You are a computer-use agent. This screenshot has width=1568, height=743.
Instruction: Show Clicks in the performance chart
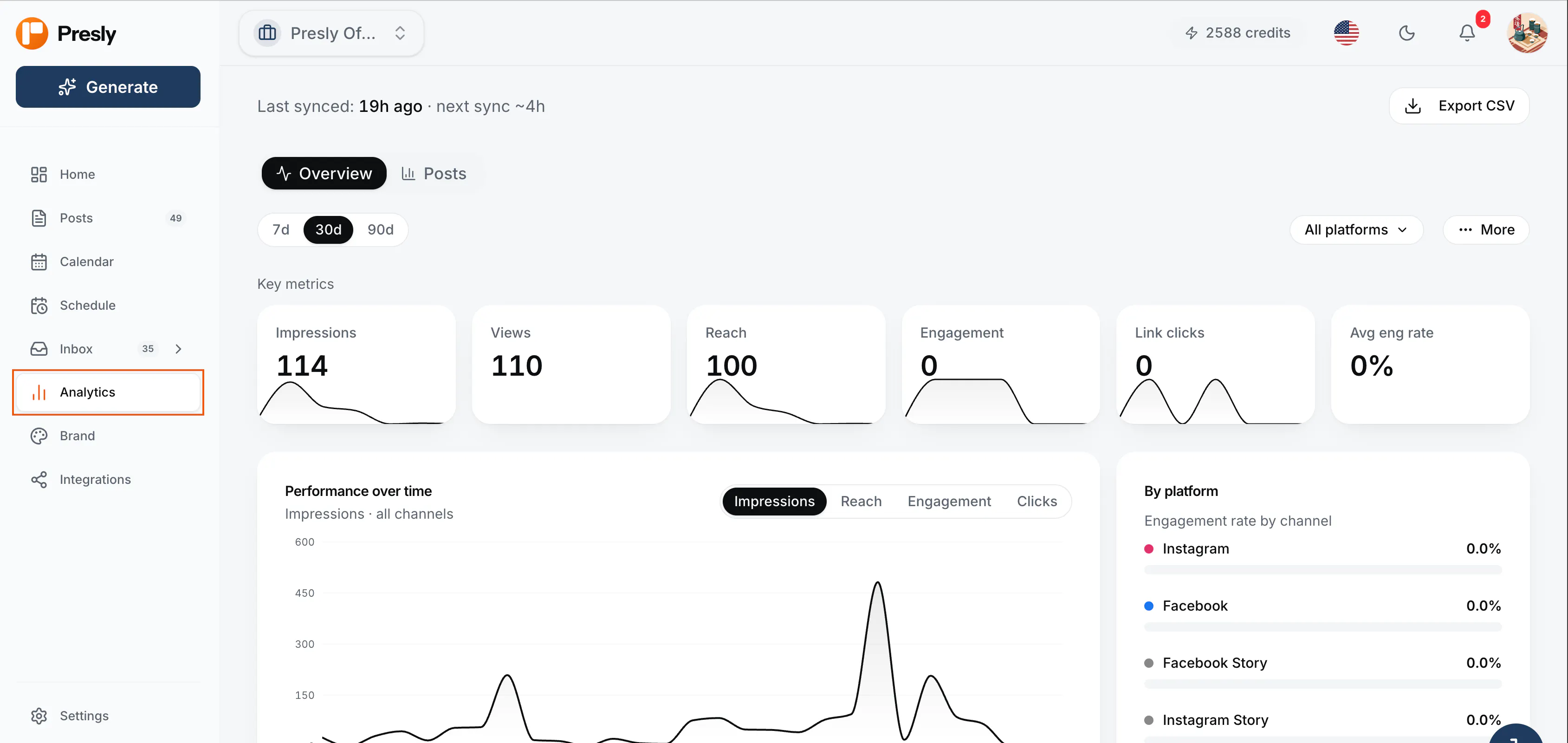tap(1037, 501)
